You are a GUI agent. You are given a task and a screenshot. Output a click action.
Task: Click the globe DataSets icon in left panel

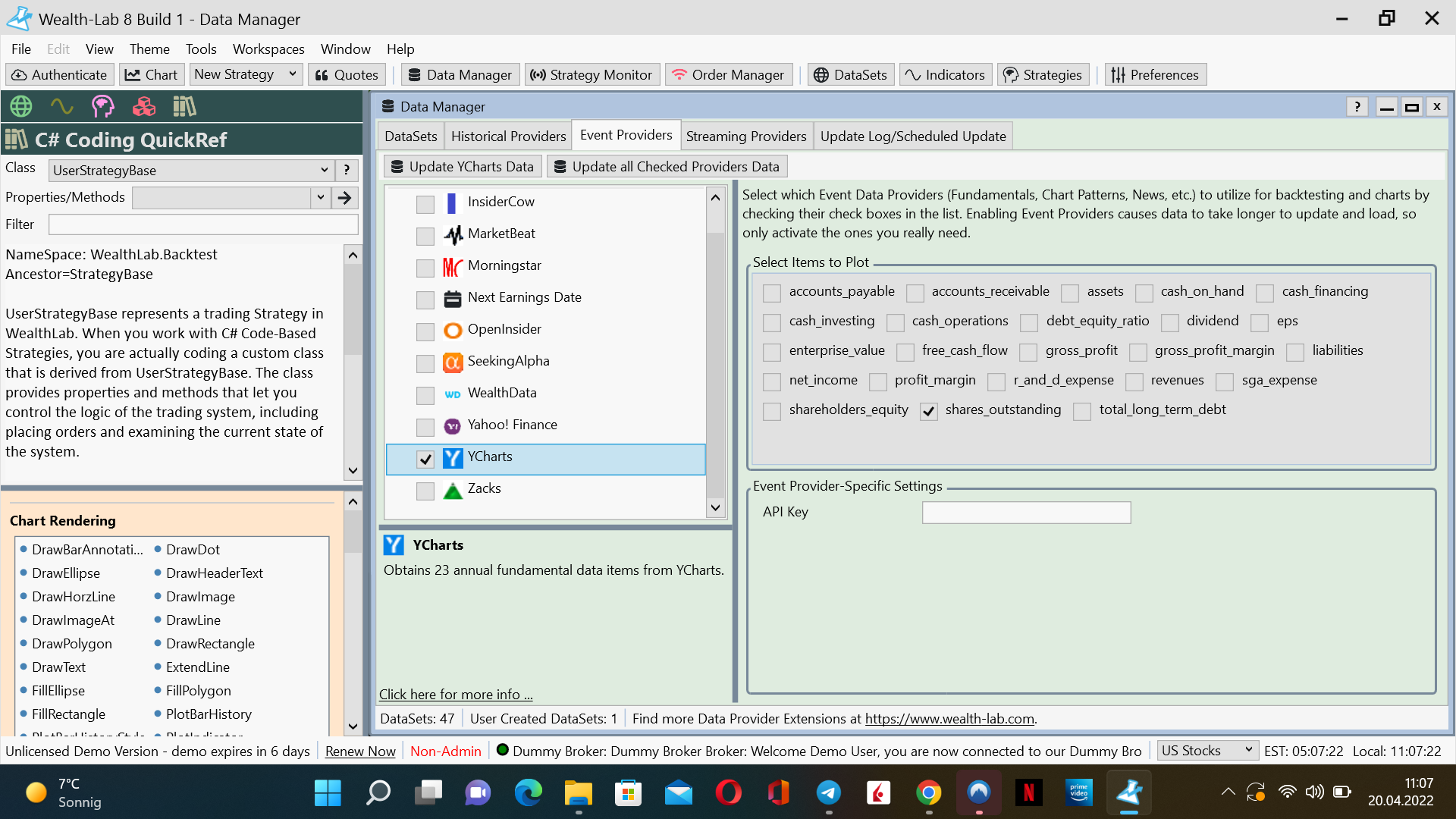tap(21, 106)
